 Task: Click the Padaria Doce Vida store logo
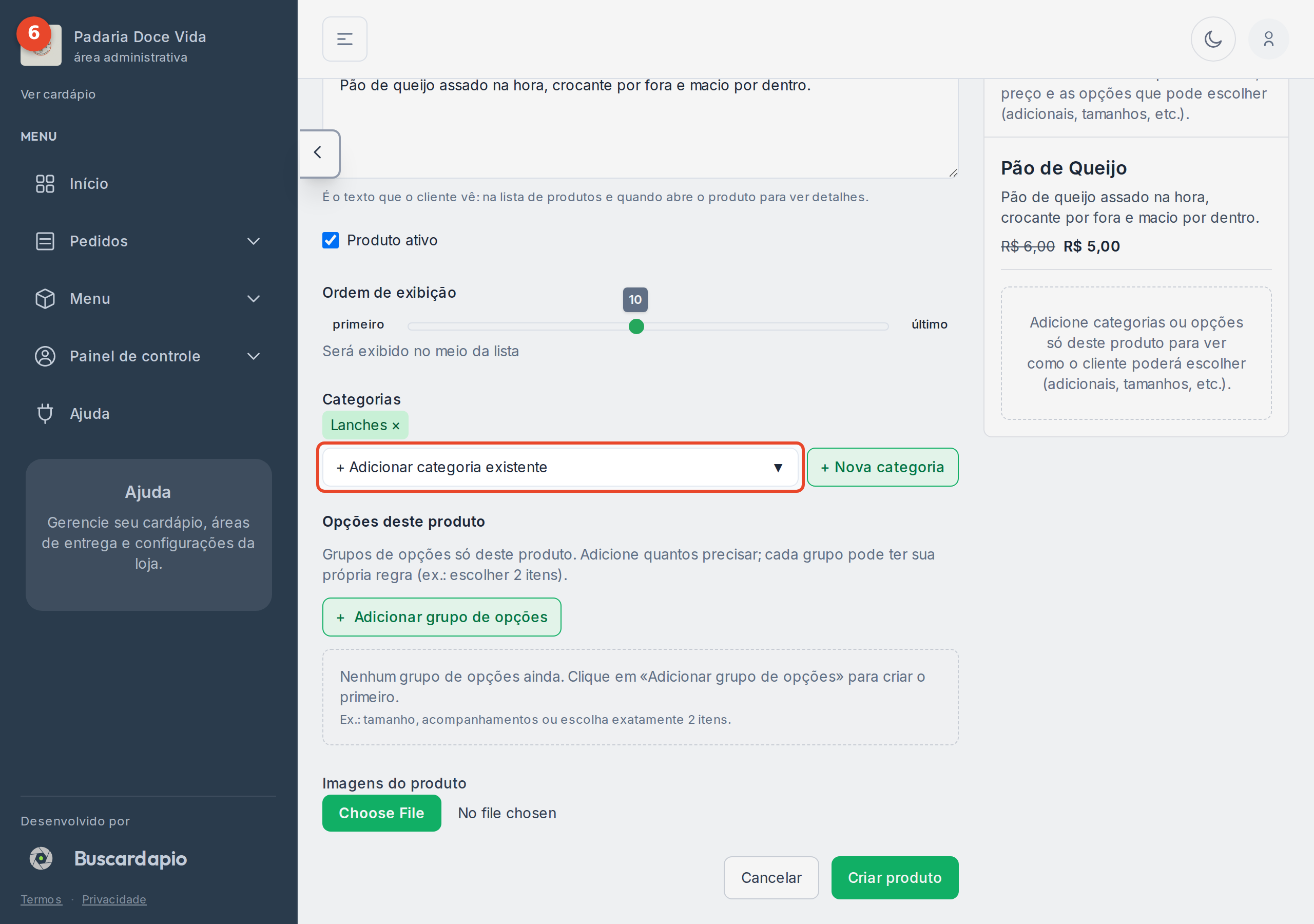[41, 45]
